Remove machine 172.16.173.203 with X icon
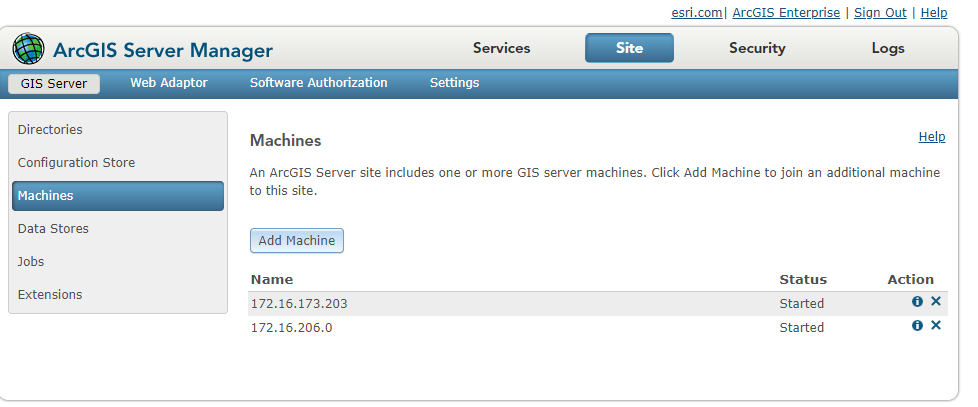 tap(936, 302)
